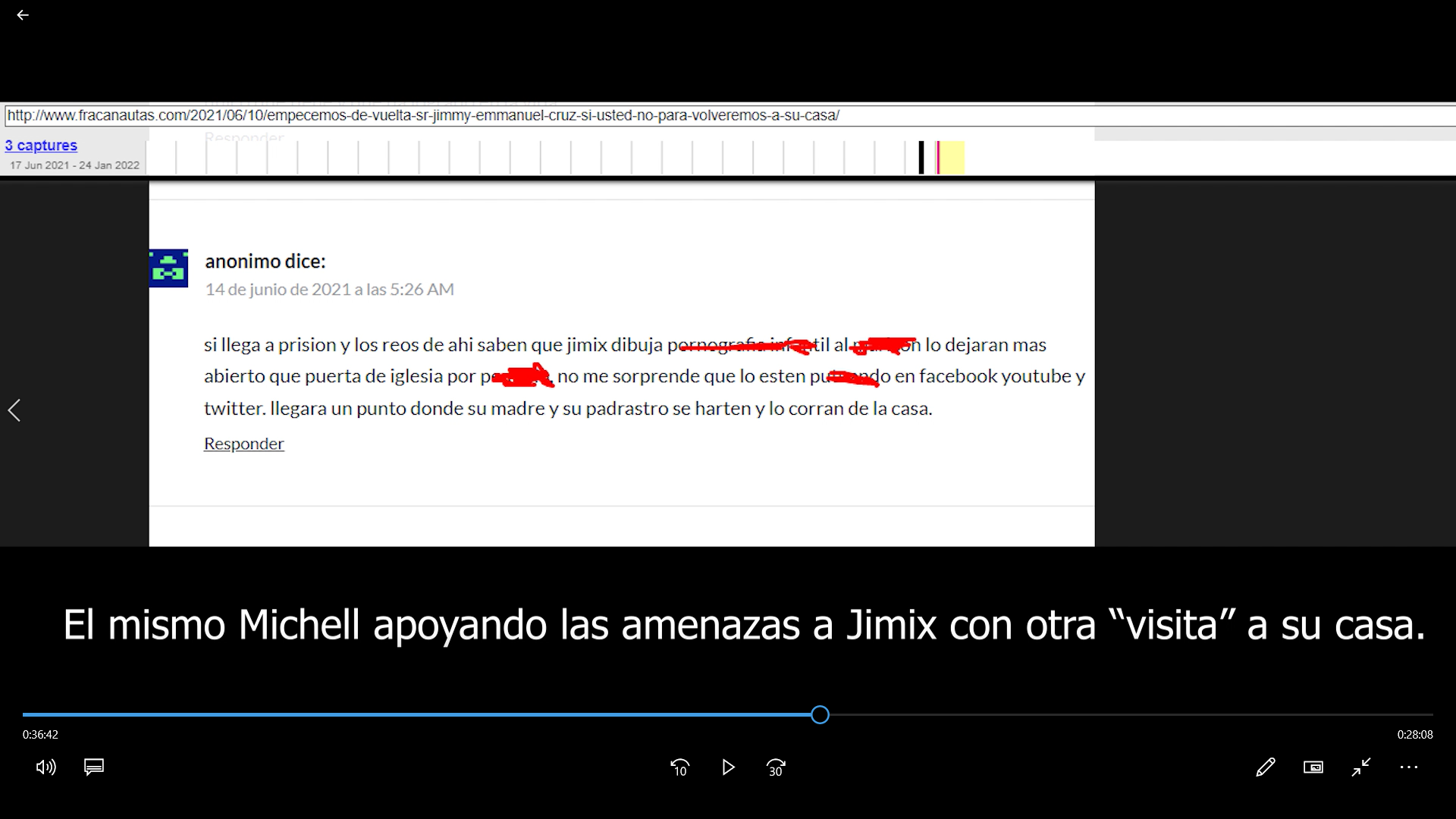1456x819 pixels.
Task: Go back with the top-left arrow
Action: click(x=23, y=15)
